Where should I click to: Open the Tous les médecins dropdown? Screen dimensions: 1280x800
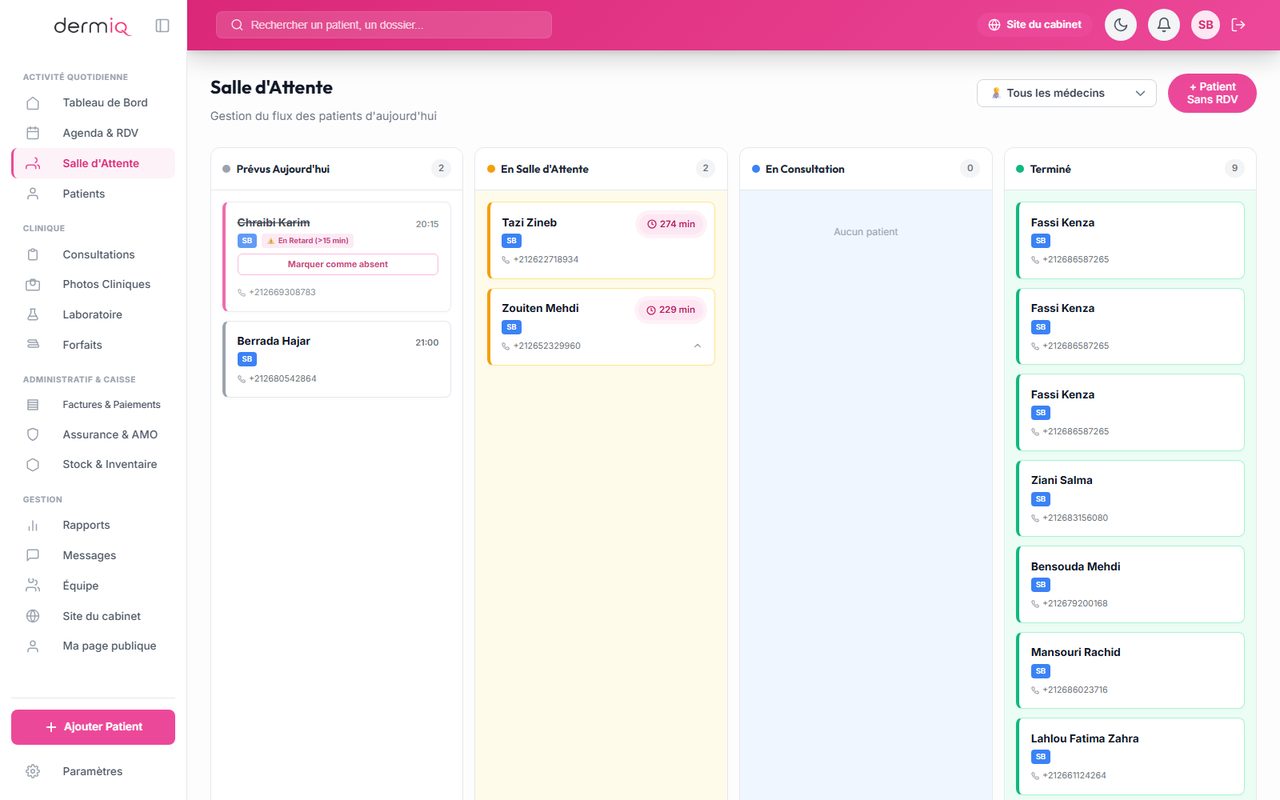click(1067, 93)
